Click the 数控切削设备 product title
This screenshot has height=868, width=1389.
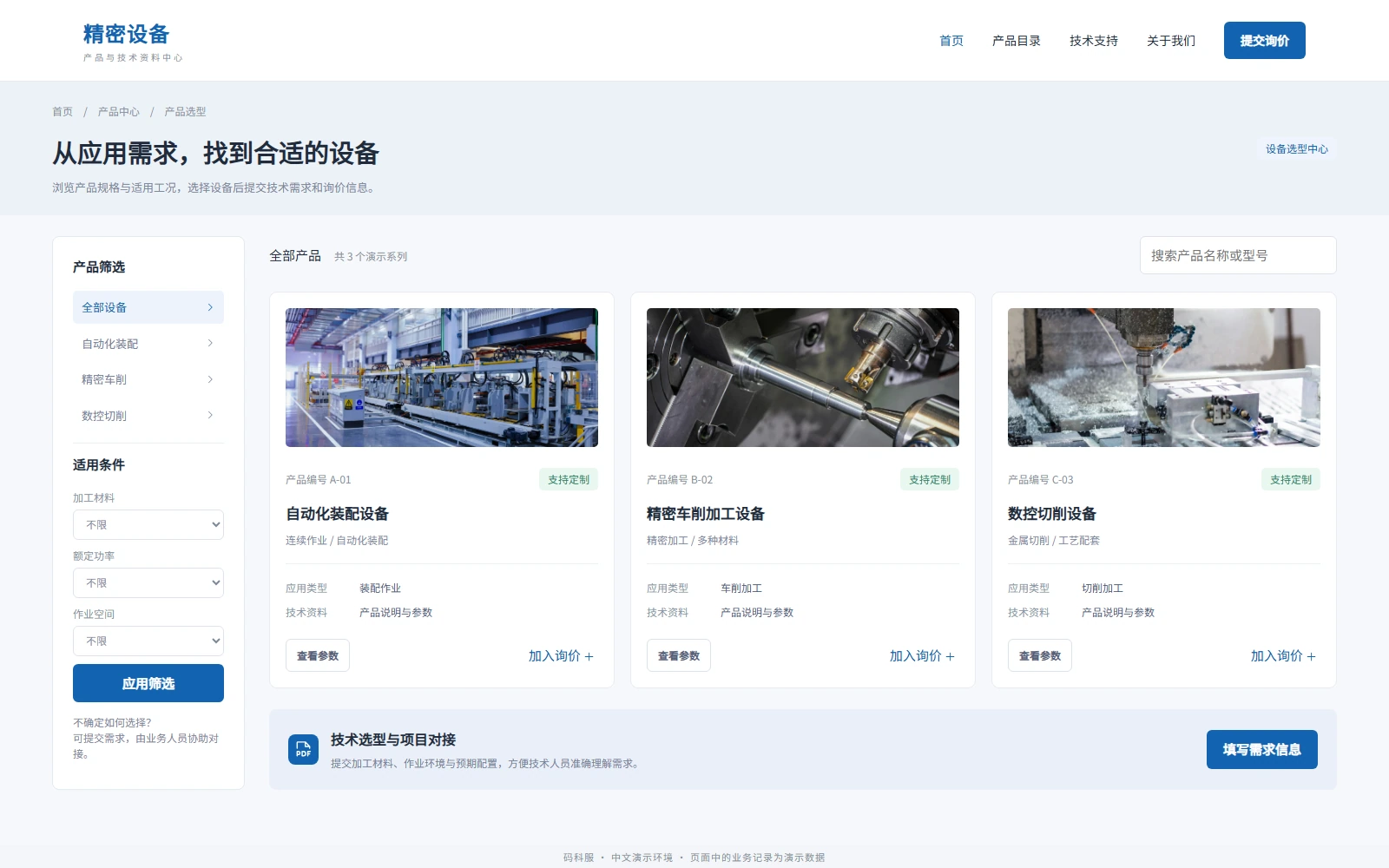(1052, 514)
